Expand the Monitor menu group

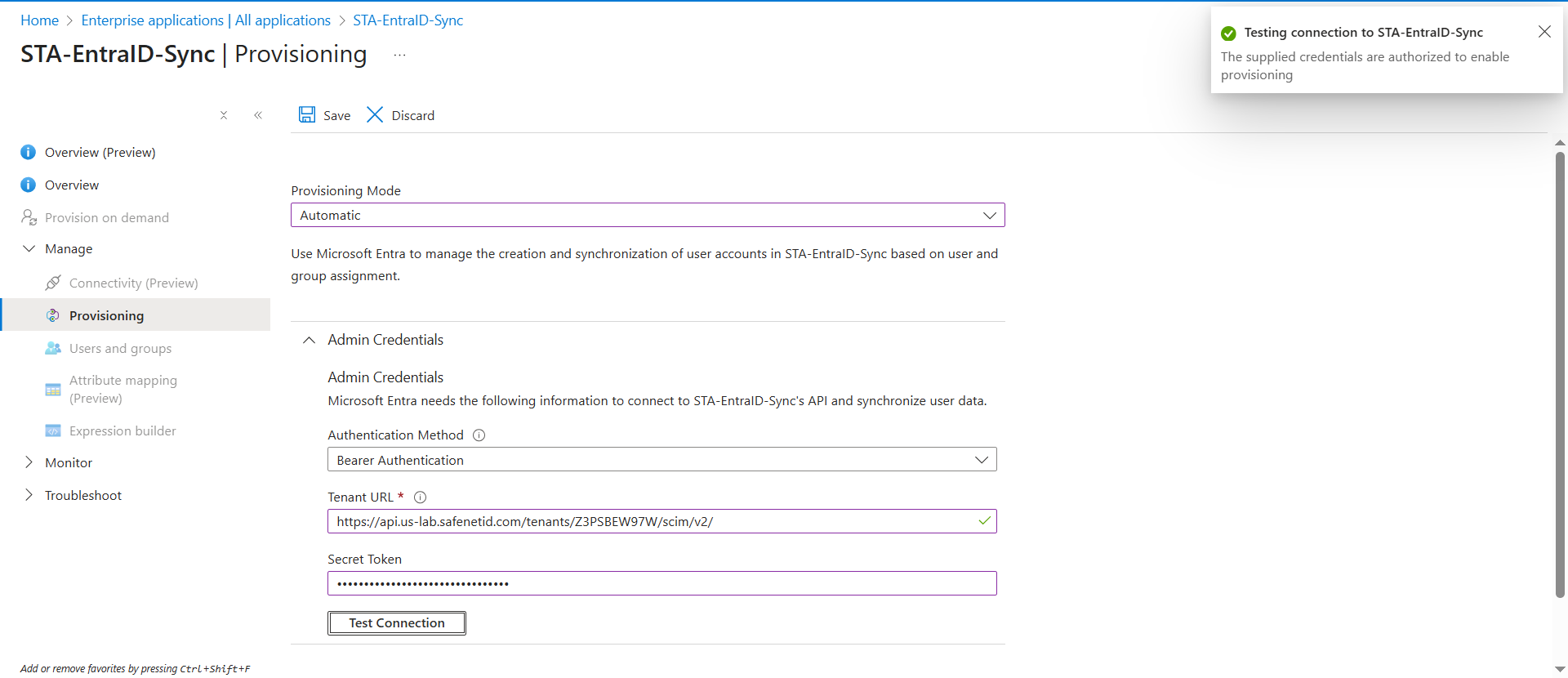[x=29, y=462]
